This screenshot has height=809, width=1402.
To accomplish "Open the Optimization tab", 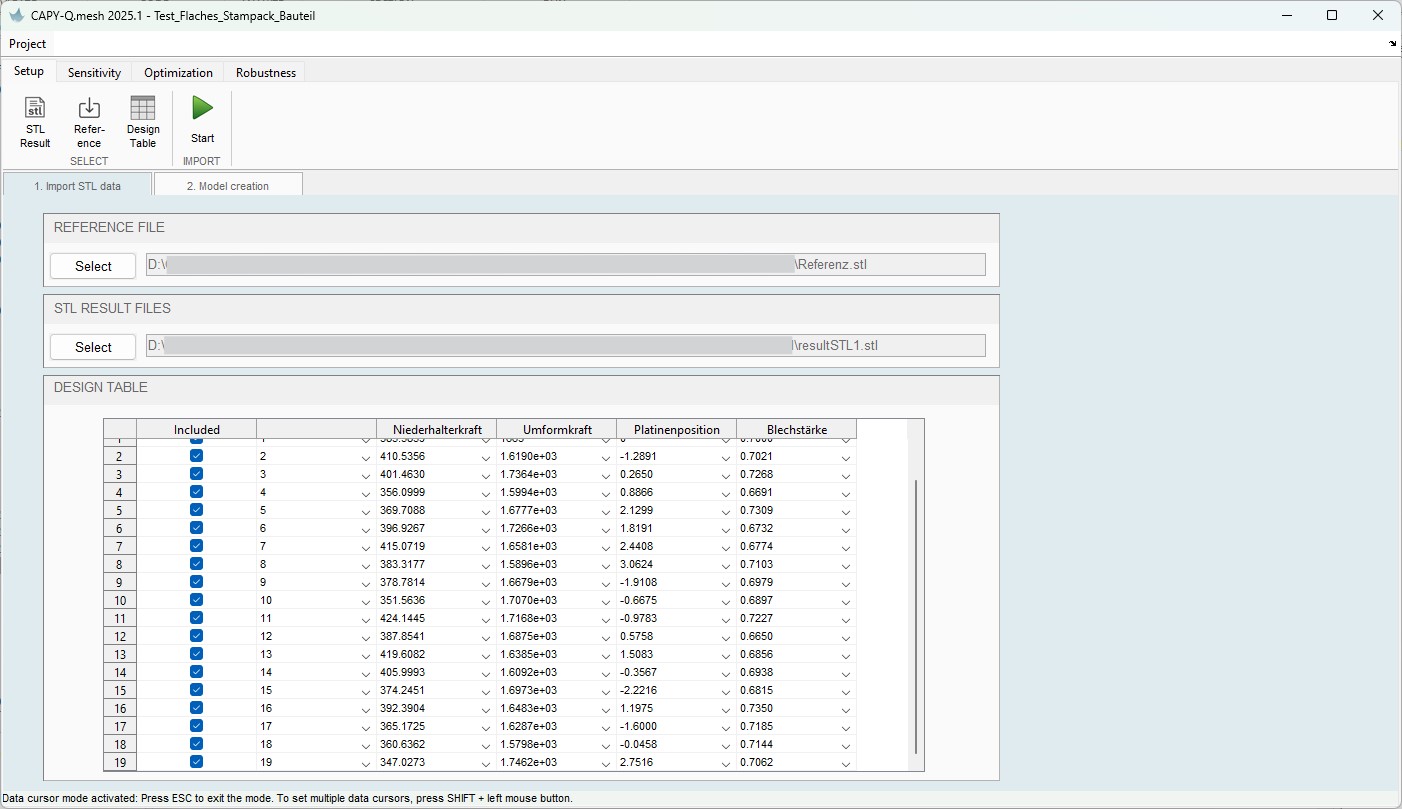I will pos(178,72).
